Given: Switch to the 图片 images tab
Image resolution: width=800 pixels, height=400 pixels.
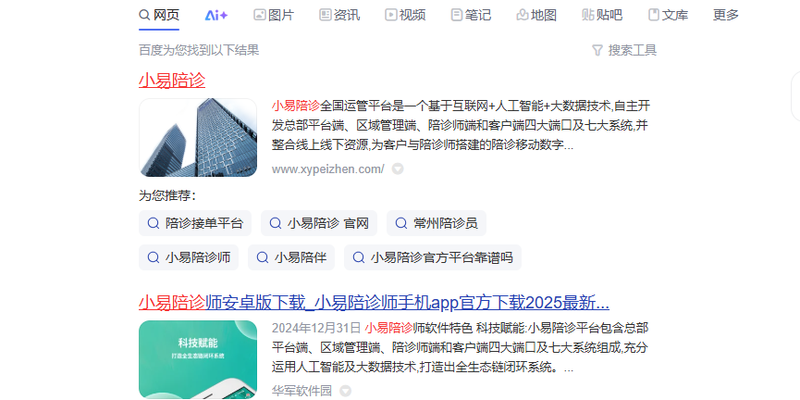Looking at the screenshot, I should point(273,15).
